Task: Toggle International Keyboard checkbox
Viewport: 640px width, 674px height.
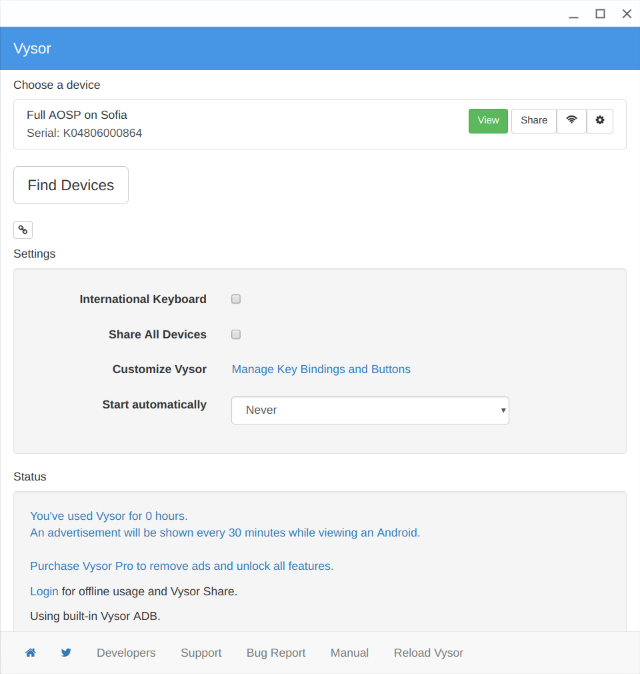Action: pyautogui.click(x=236, y=299)
